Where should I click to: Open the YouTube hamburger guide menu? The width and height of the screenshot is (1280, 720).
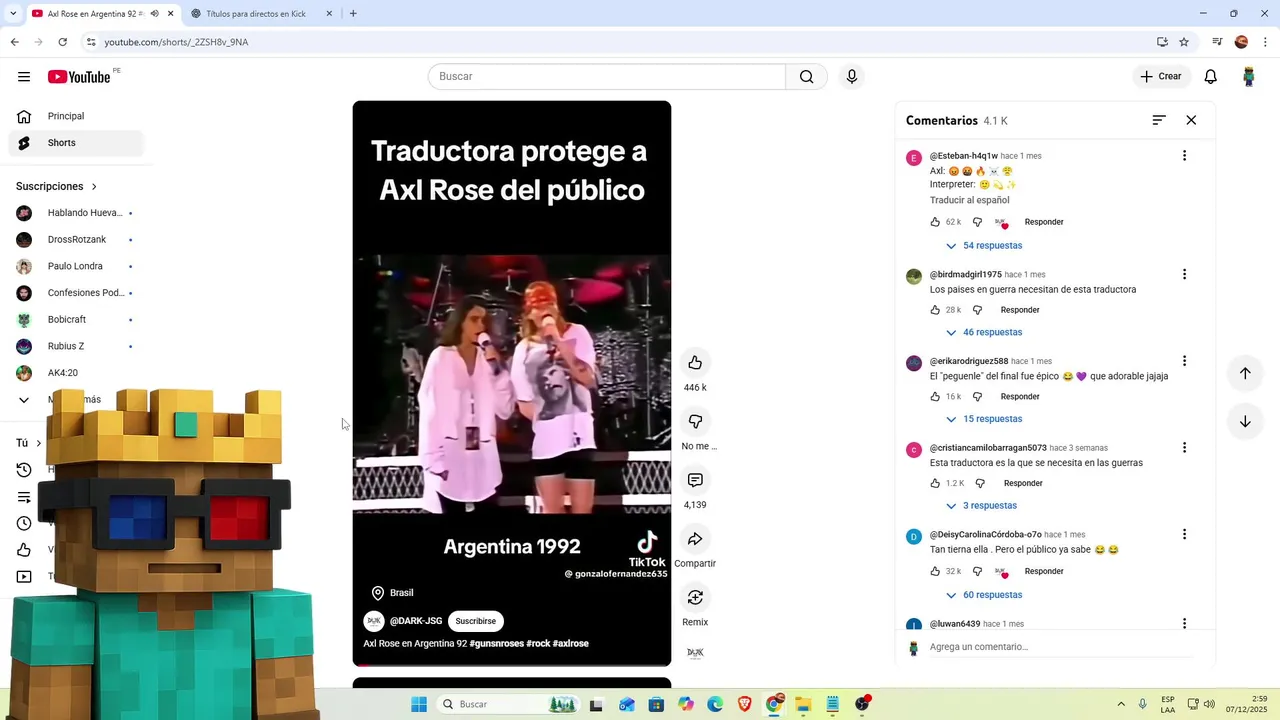[x=24, y=77]
